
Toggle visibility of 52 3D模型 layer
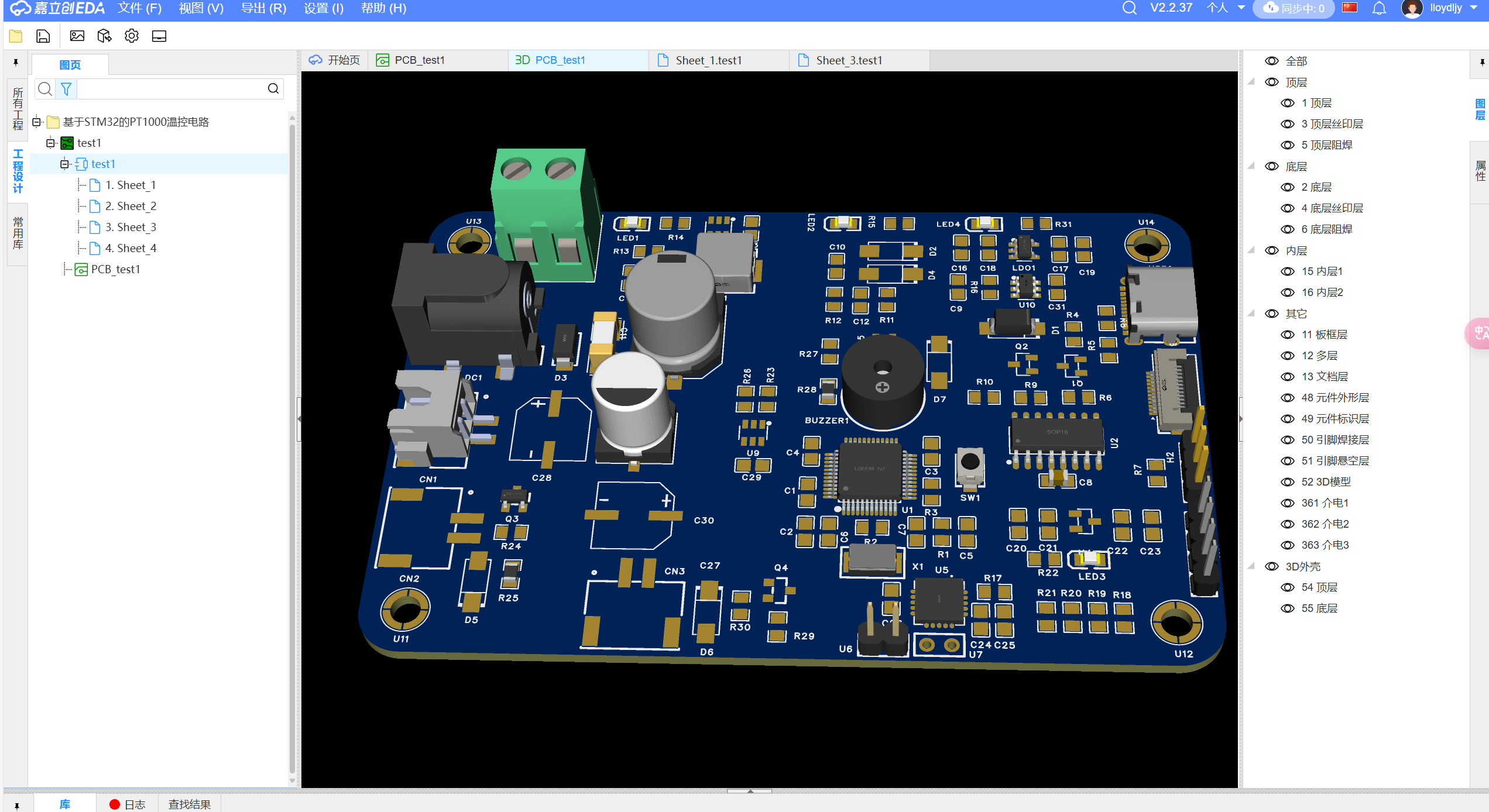coord(1287,482)
